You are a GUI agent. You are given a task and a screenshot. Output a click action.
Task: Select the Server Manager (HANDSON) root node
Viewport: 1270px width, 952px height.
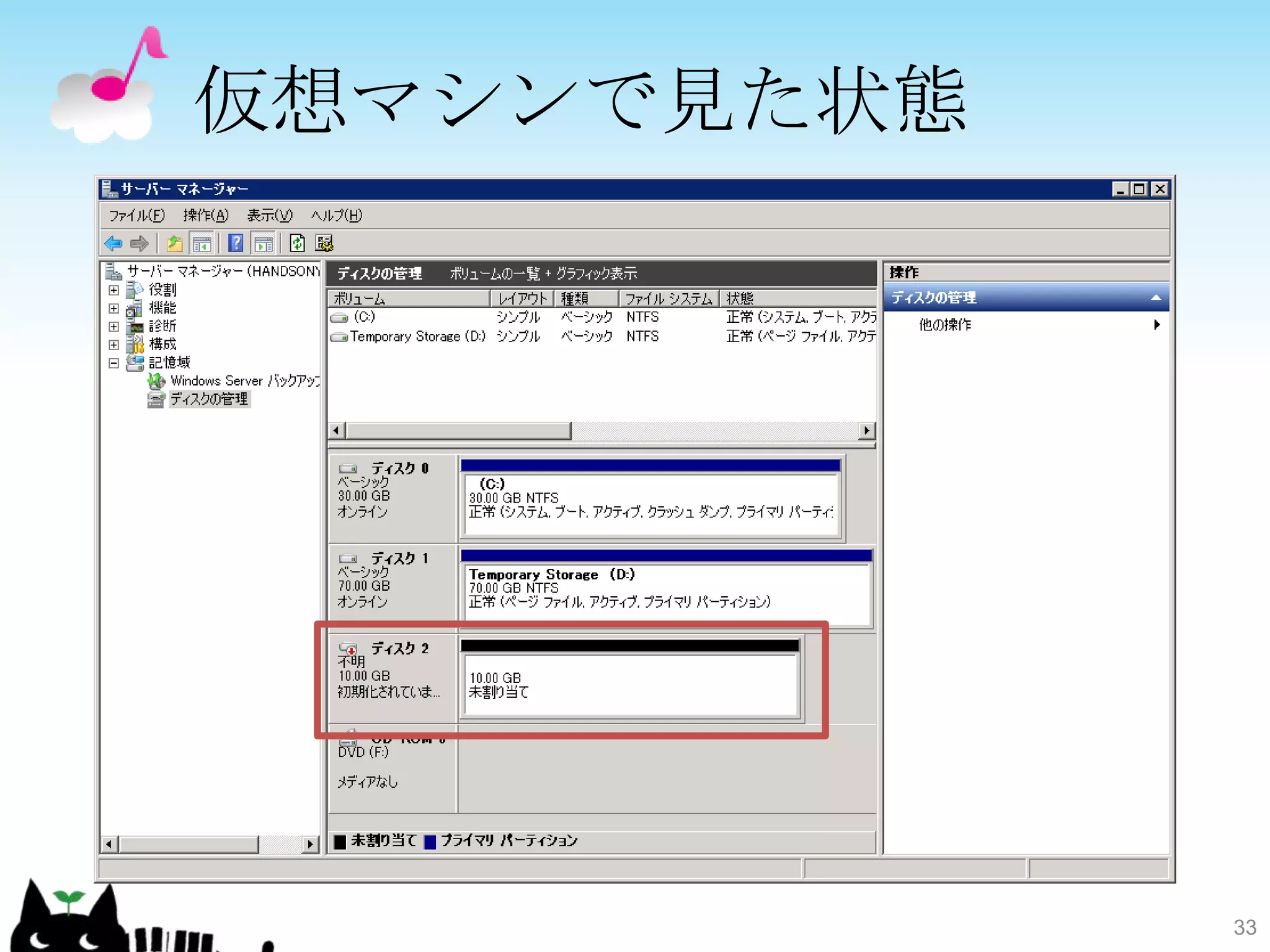tap(223, 271)
